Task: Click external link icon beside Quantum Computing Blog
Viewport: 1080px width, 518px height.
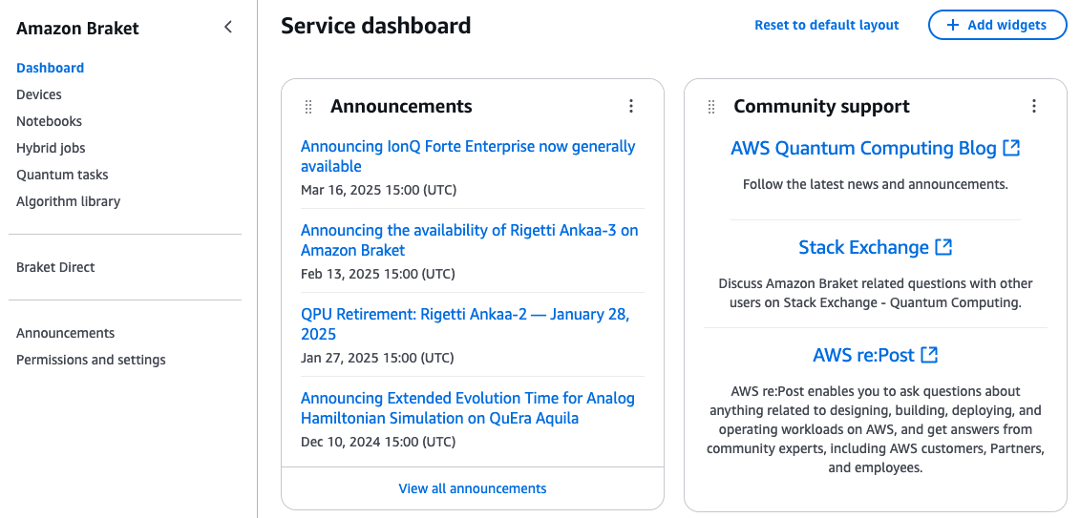Action: pos(1012,148)
